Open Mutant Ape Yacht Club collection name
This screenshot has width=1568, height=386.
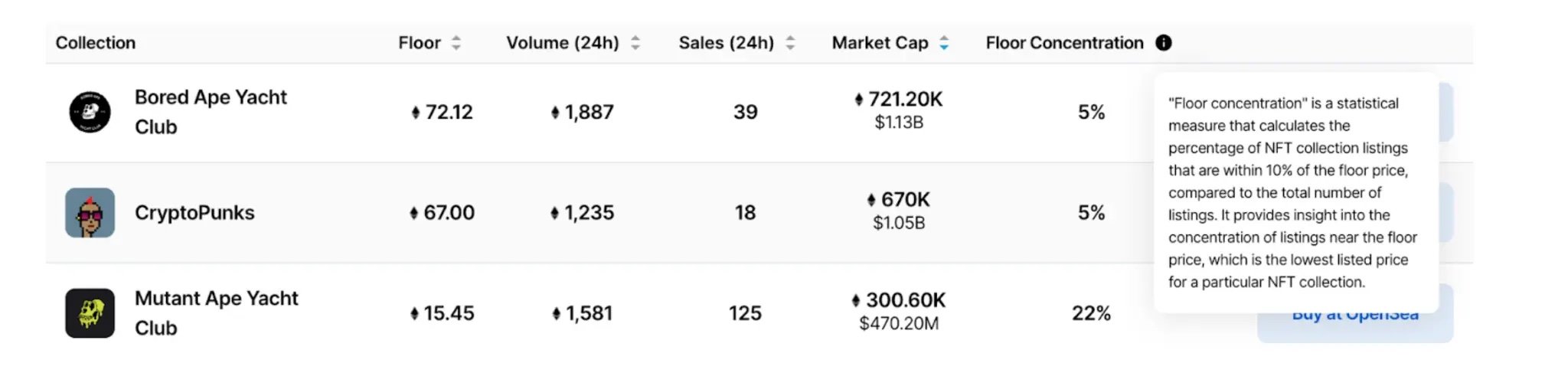[217, 313]
